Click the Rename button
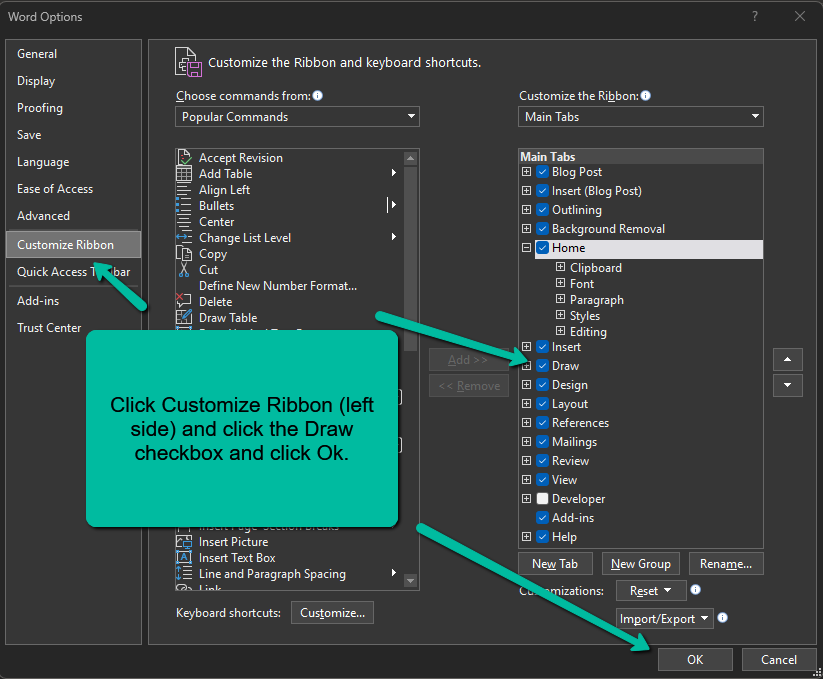823x679 pixels. click(726, 564)
